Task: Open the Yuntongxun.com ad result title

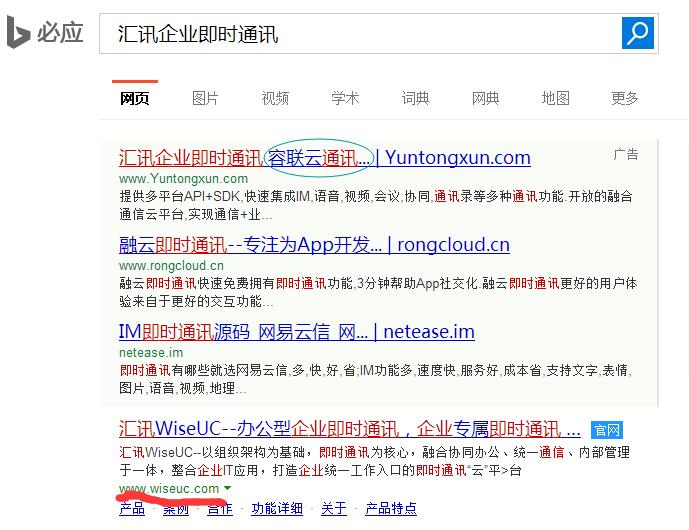Action: coord(325,158)
